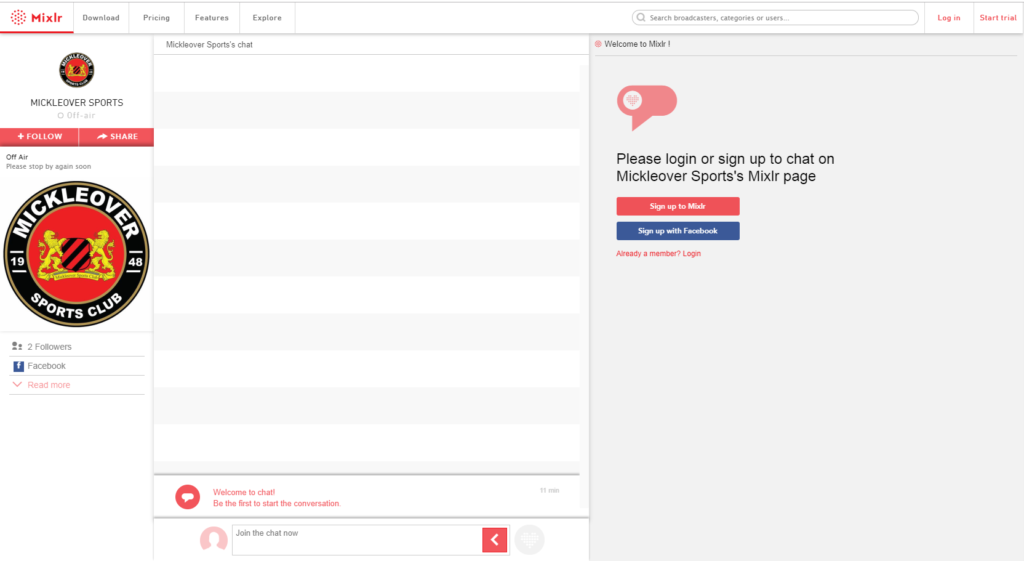Click the Welcome to Mixlr ! header
1024x561 pixels.
[637, 44]
